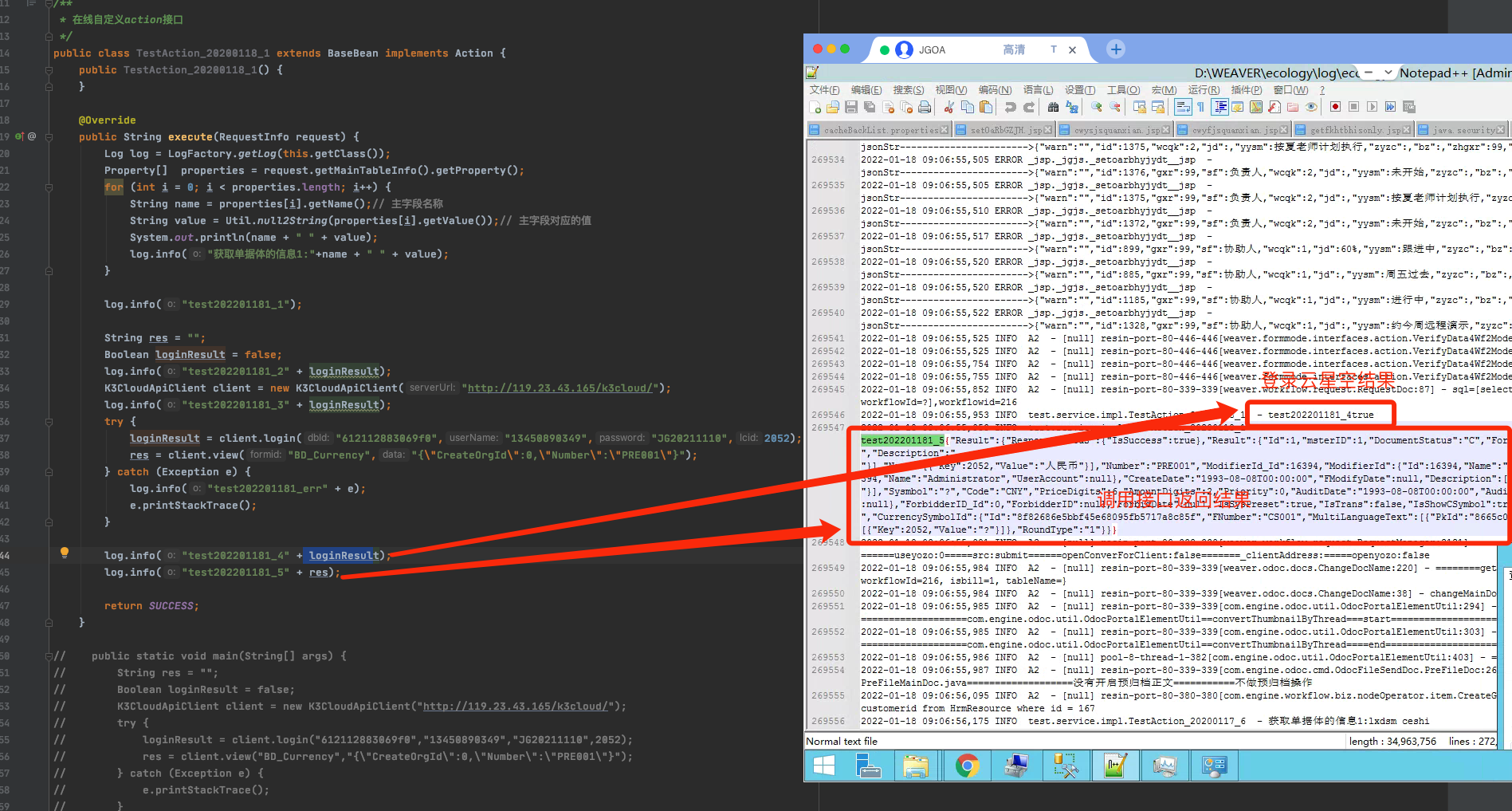Viewport: 1512px width, 811px height.
Task: Open the 搜索(S) menu
Action: [x=909, y=90]
